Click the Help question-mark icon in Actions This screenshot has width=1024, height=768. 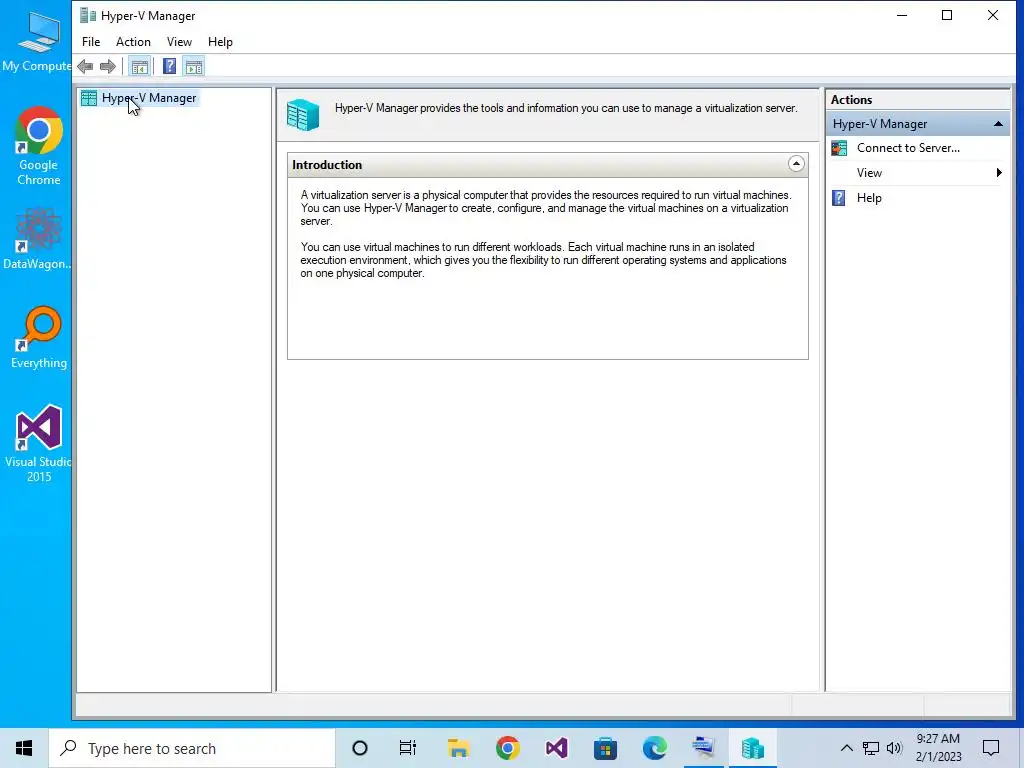pyautogui.click(x=839, y=198)
